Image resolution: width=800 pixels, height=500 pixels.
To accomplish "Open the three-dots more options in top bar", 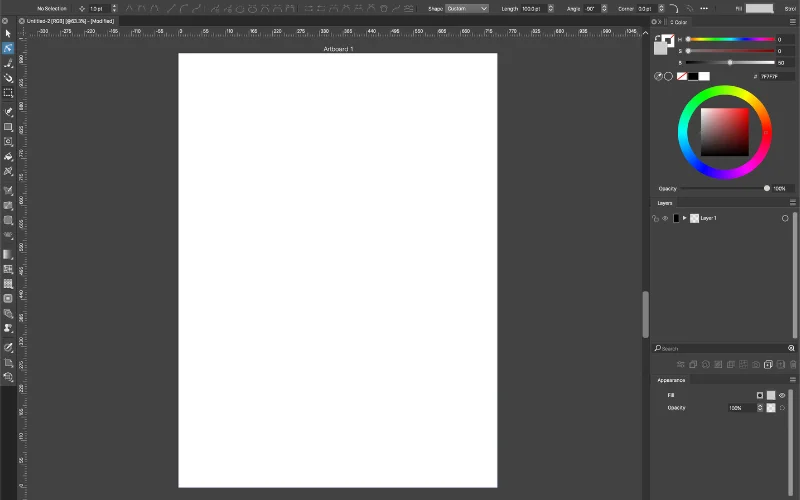I will (x=704, y=9).
